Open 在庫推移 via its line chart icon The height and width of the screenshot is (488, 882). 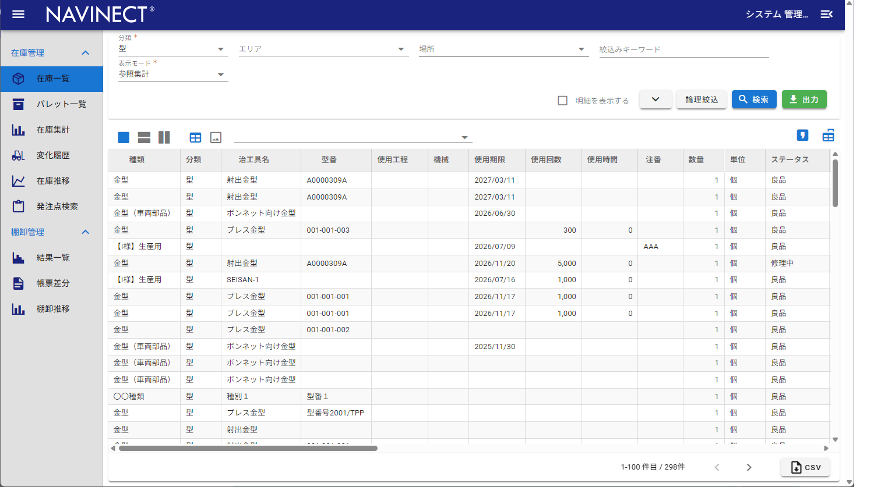19,181
